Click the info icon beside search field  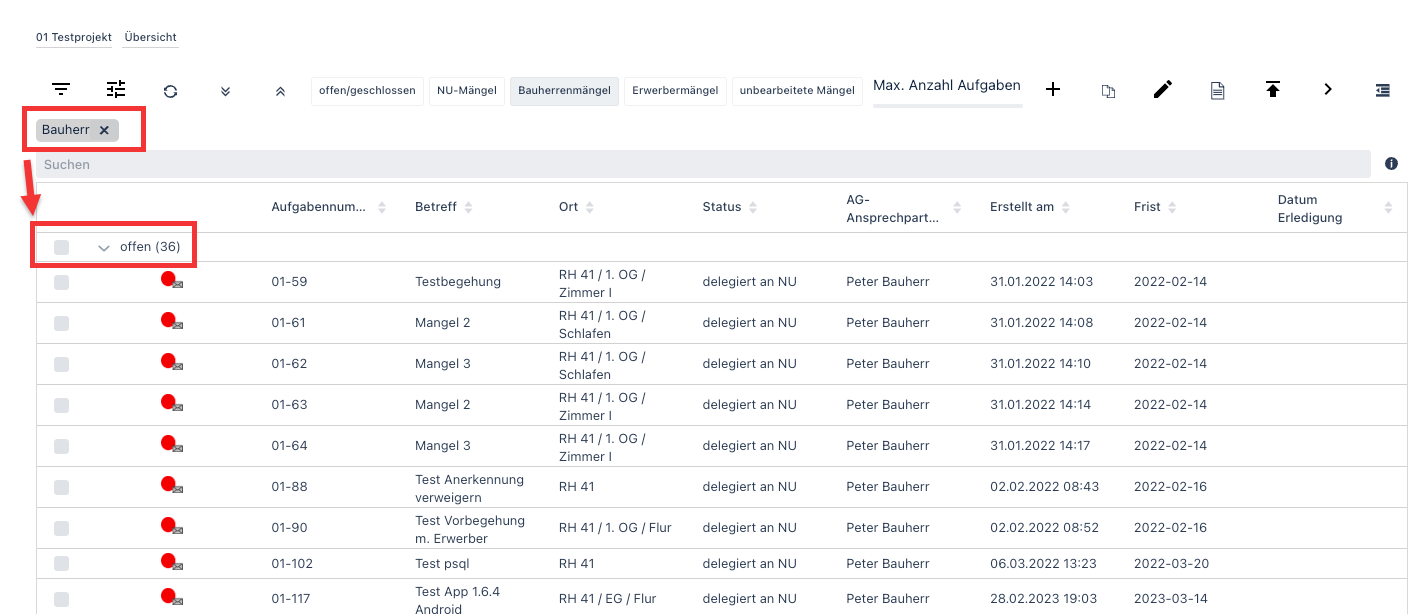(x=1391, y=164)
